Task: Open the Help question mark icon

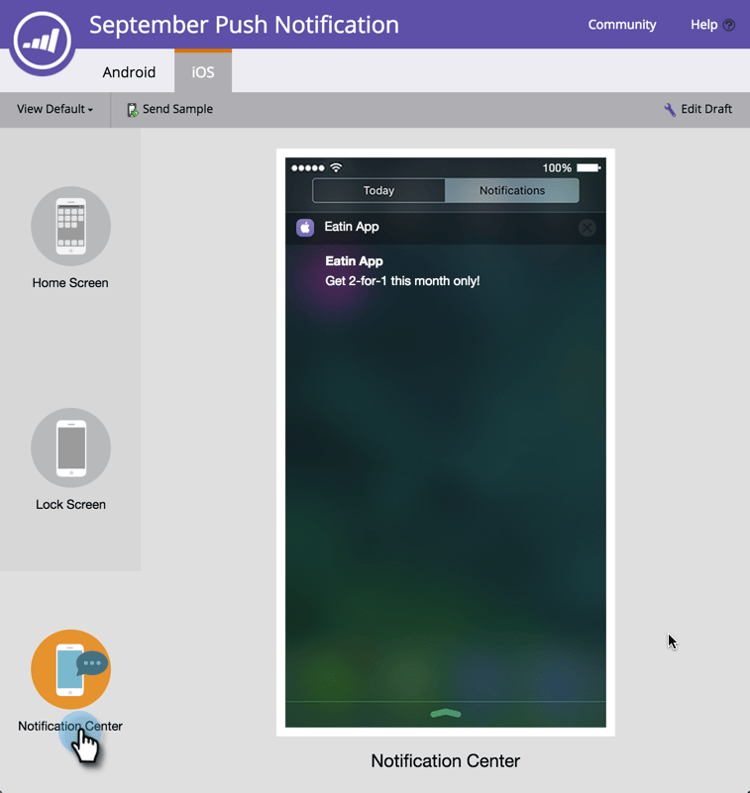Action: 729,25
